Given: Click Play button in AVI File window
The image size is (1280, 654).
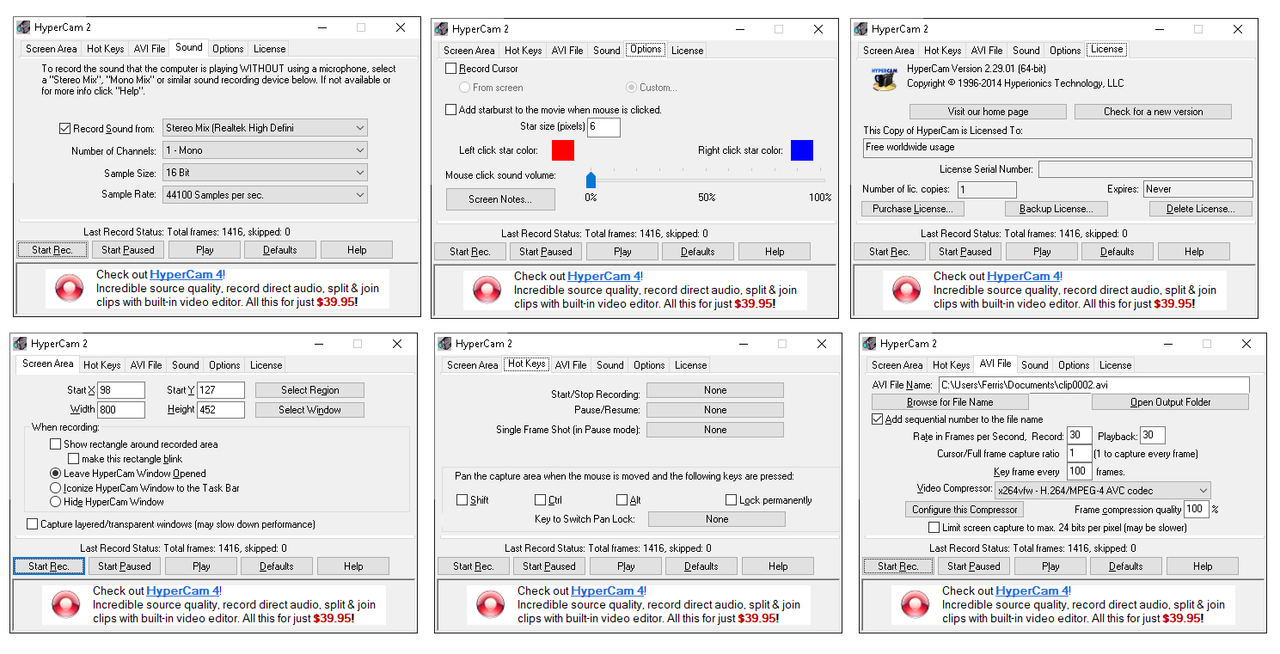Looking at the screenshot, I should 1051,566.
